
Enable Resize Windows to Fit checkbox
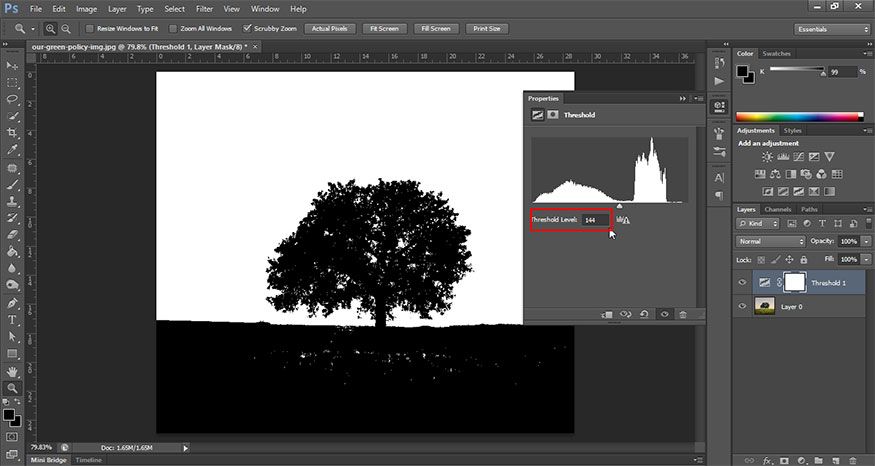[x=91, y=29]
